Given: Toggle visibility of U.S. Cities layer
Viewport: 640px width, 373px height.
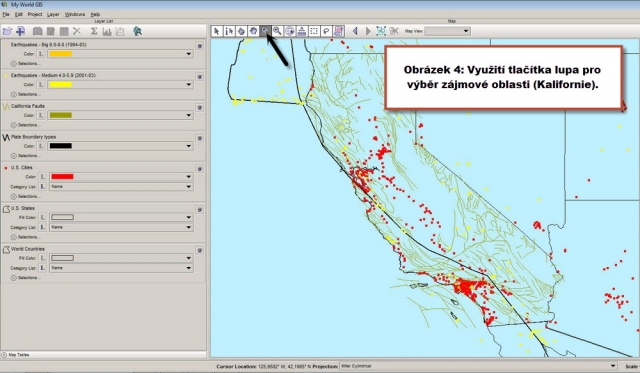Looking at the screenshot, I should (200, 169).
